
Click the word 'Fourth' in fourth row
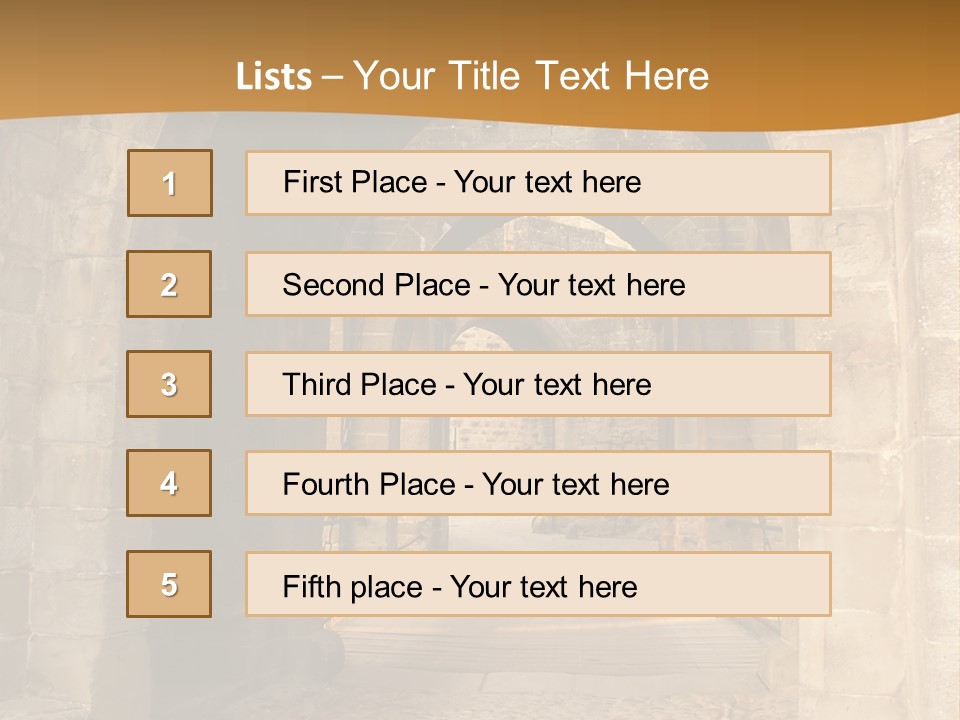[x=326, y=485]
